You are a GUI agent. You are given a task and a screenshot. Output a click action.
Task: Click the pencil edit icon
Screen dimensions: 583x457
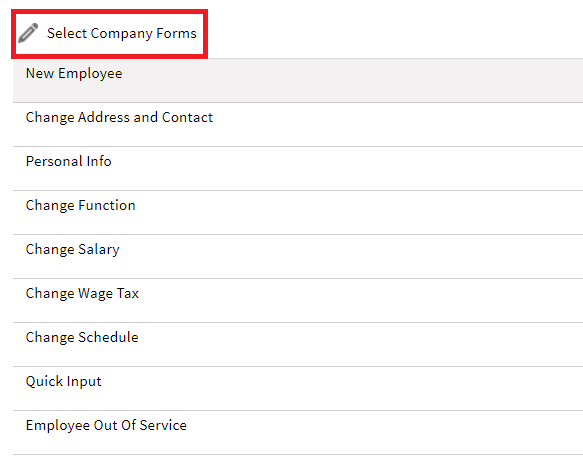(28, 33)
